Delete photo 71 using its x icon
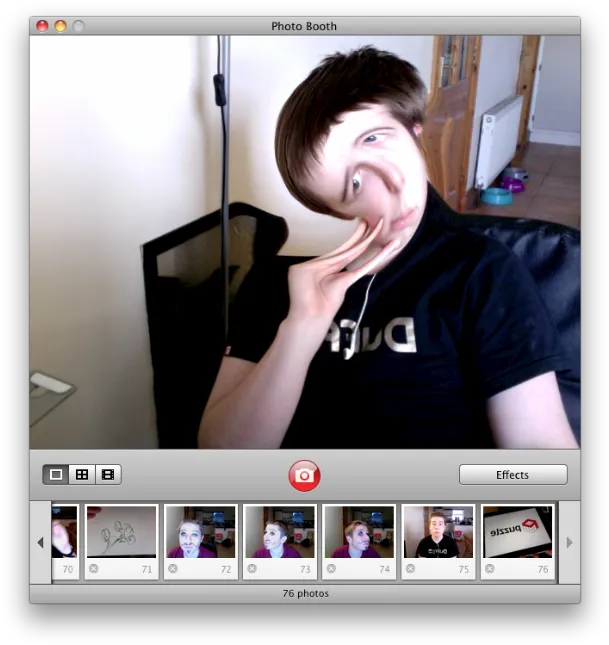609x645 pixels. (x=93, y=568)
